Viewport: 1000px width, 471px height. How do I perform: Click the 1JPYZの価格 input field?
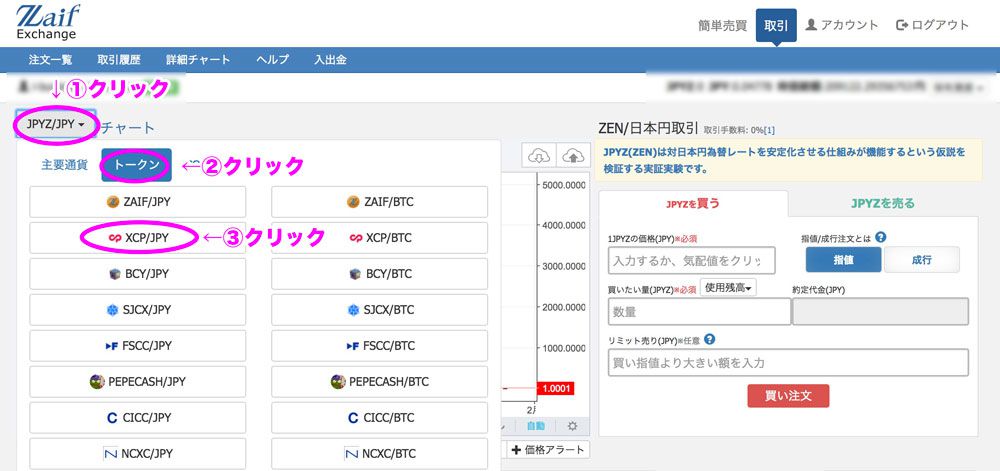click(692, 261)
